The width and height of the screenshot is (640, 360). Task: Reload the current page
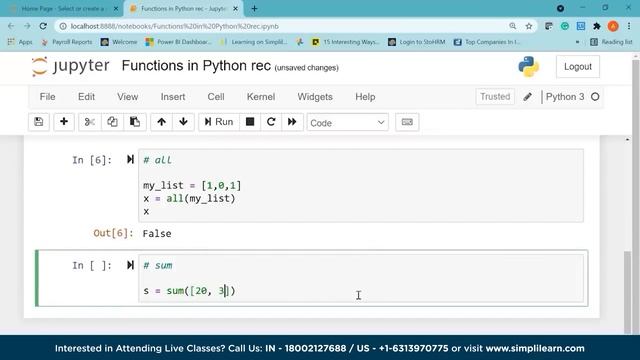43,26
